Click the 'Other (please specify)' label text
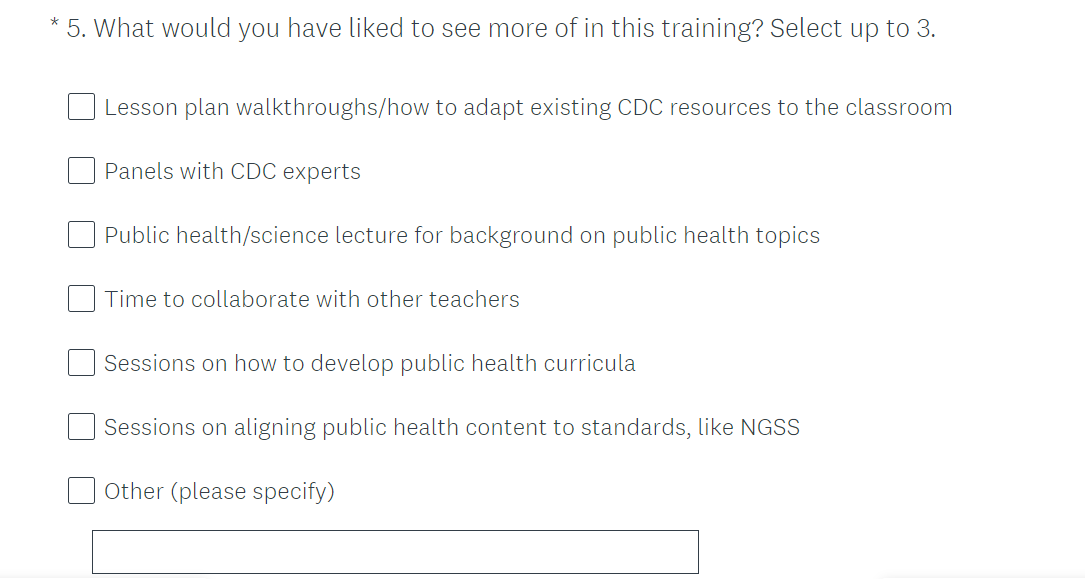The width and height of the screenshot is (1085, 579). (219, 491)
